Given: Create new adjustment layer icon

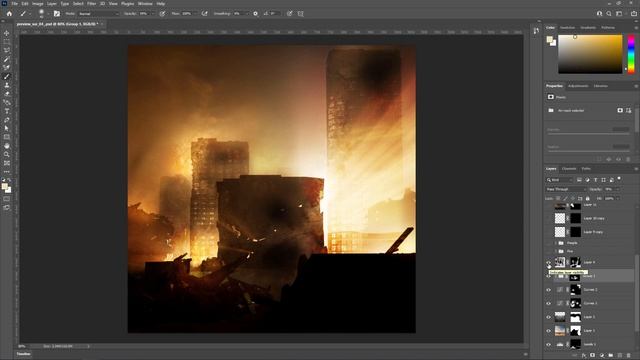Looking at the screenshot, I should [602, 356].
